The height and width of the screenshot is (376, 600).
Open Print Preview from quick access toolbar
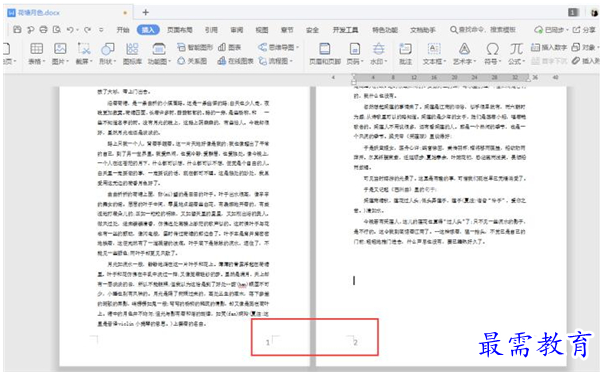tap(57, 29)
